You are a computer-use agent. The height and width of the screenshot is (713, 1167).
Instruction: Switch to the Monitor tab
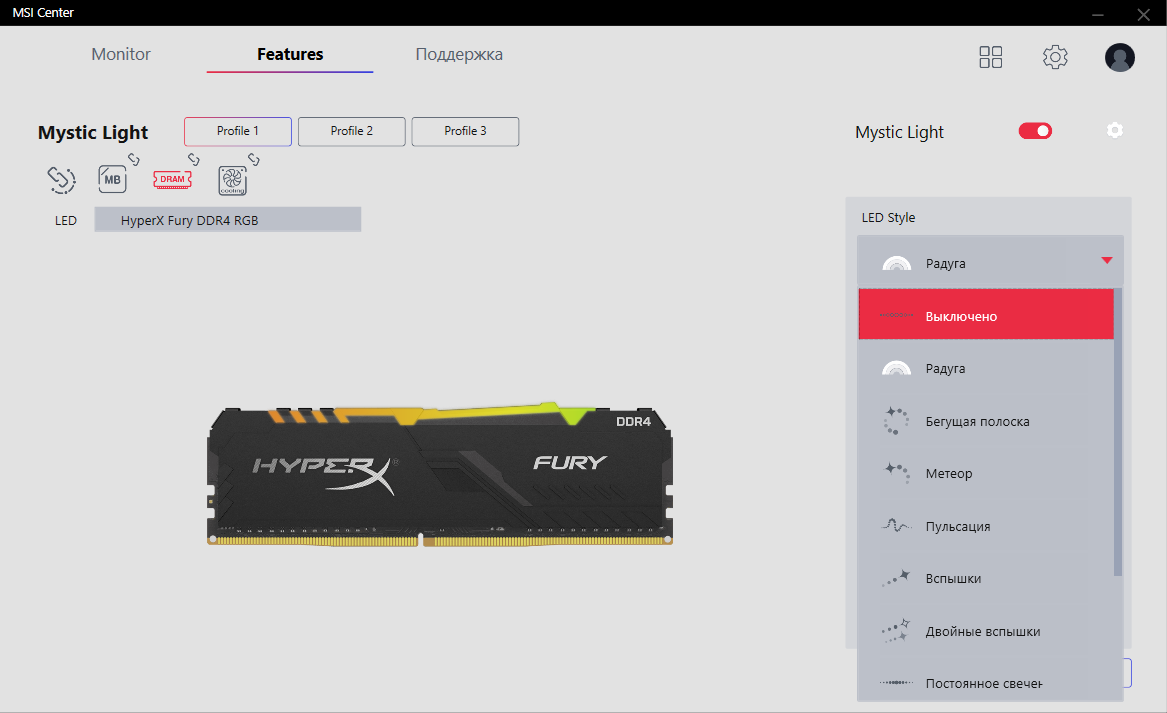point(121,54)
